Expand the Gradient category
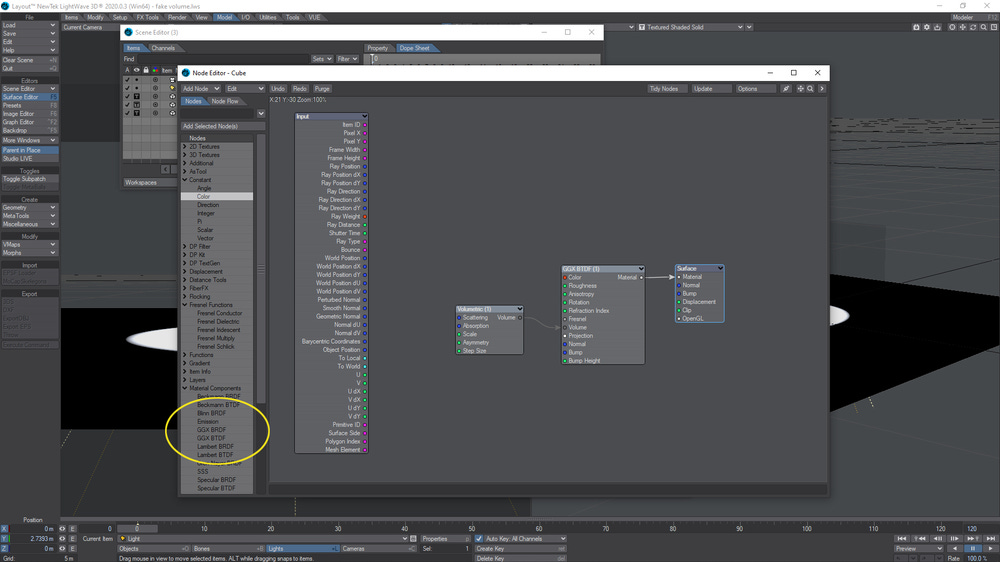The width and height of the screenshot is (1000, 562). pos(185,363)
